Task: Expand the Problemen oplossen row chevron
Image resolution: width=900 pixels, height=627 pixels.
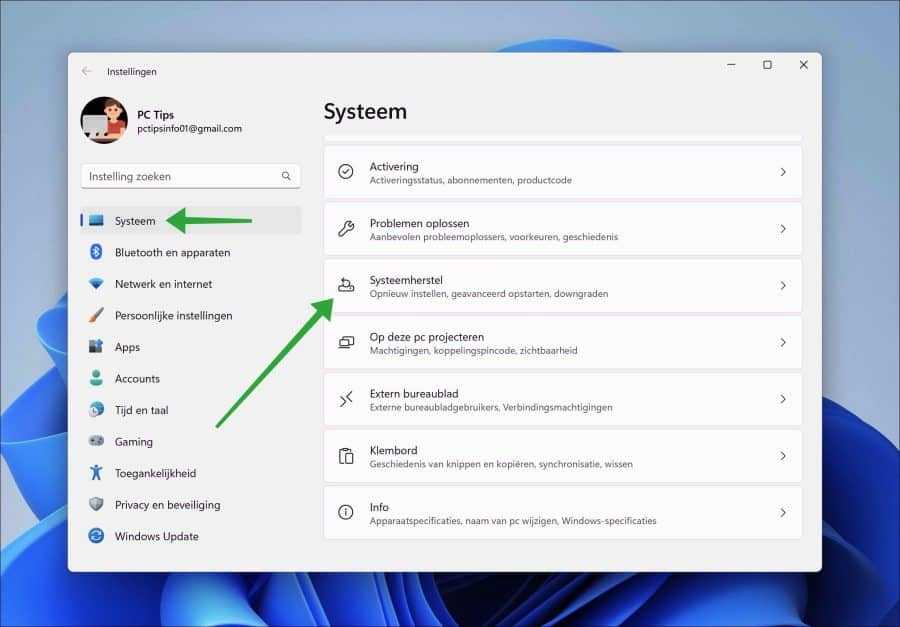Action: tap(783, 229)
